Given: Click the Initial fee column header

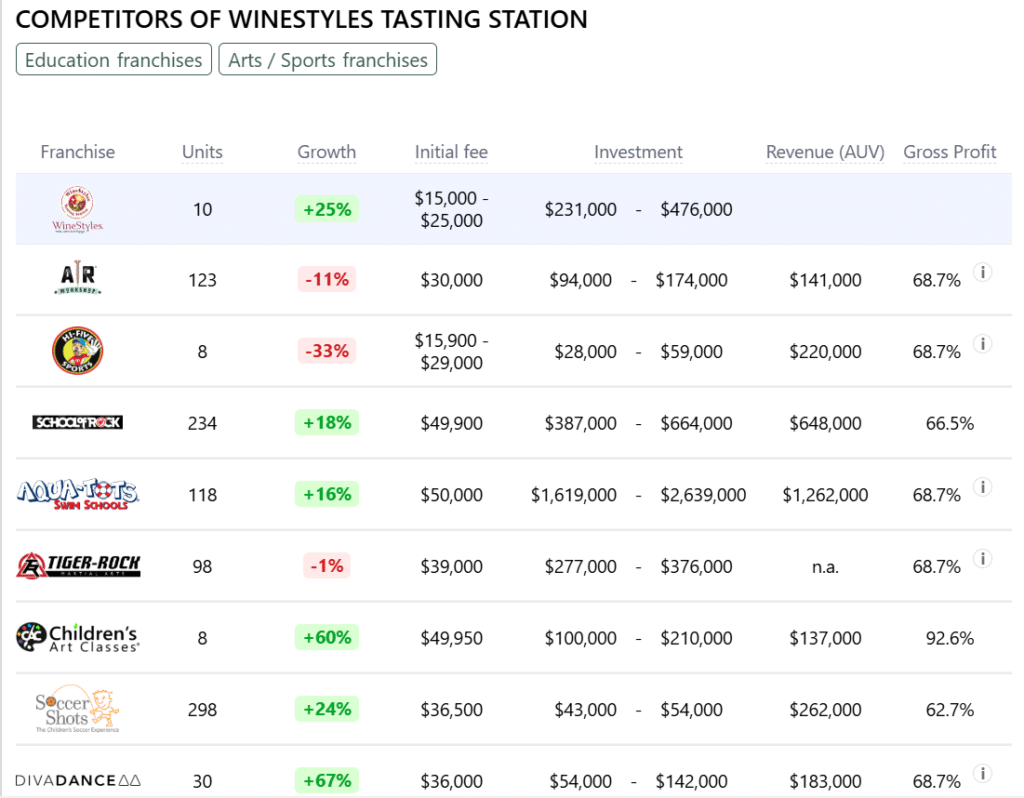Looking at the screenshot, I should [x=451, y=152].
